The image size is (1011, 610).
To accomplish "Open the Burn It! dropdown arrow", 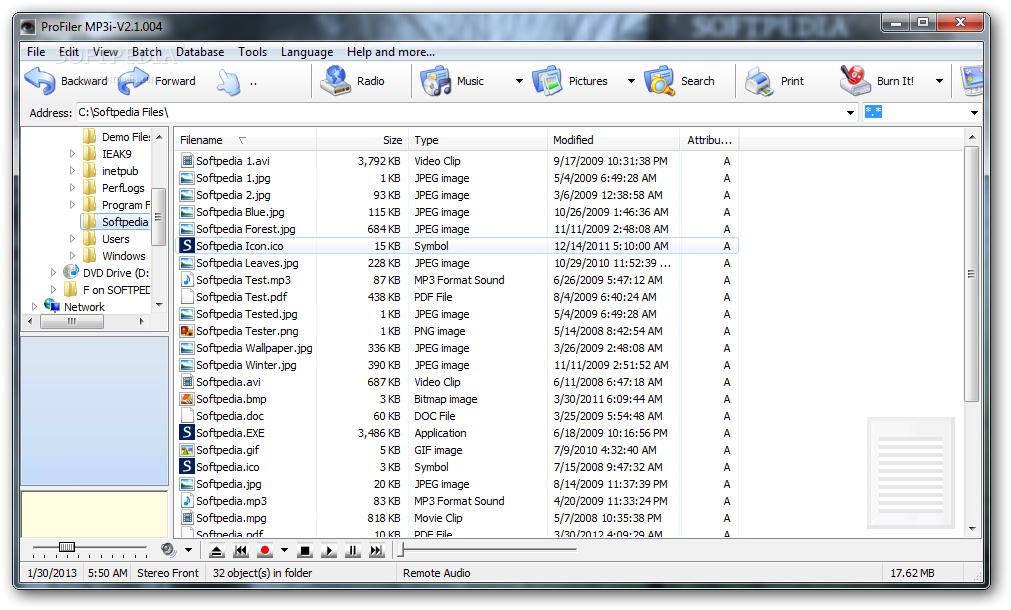I will pos(939,81).
